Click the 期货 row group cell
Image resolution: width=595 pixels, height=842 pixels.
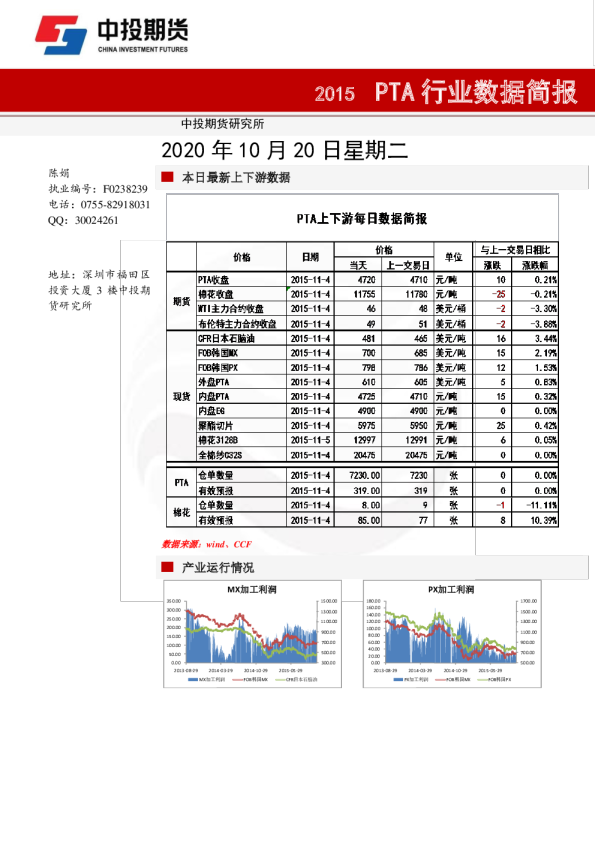click(182, 302)
